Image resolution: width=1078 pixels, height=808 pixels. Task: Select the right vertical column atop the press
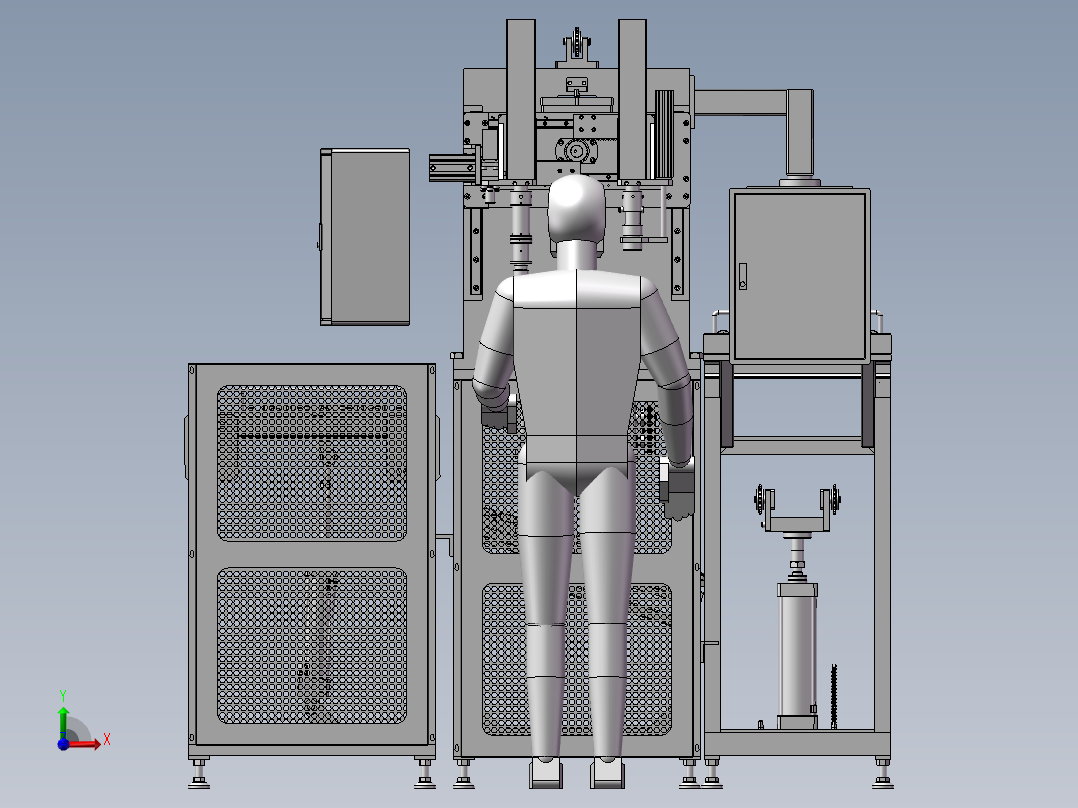(x=632, y=100)
